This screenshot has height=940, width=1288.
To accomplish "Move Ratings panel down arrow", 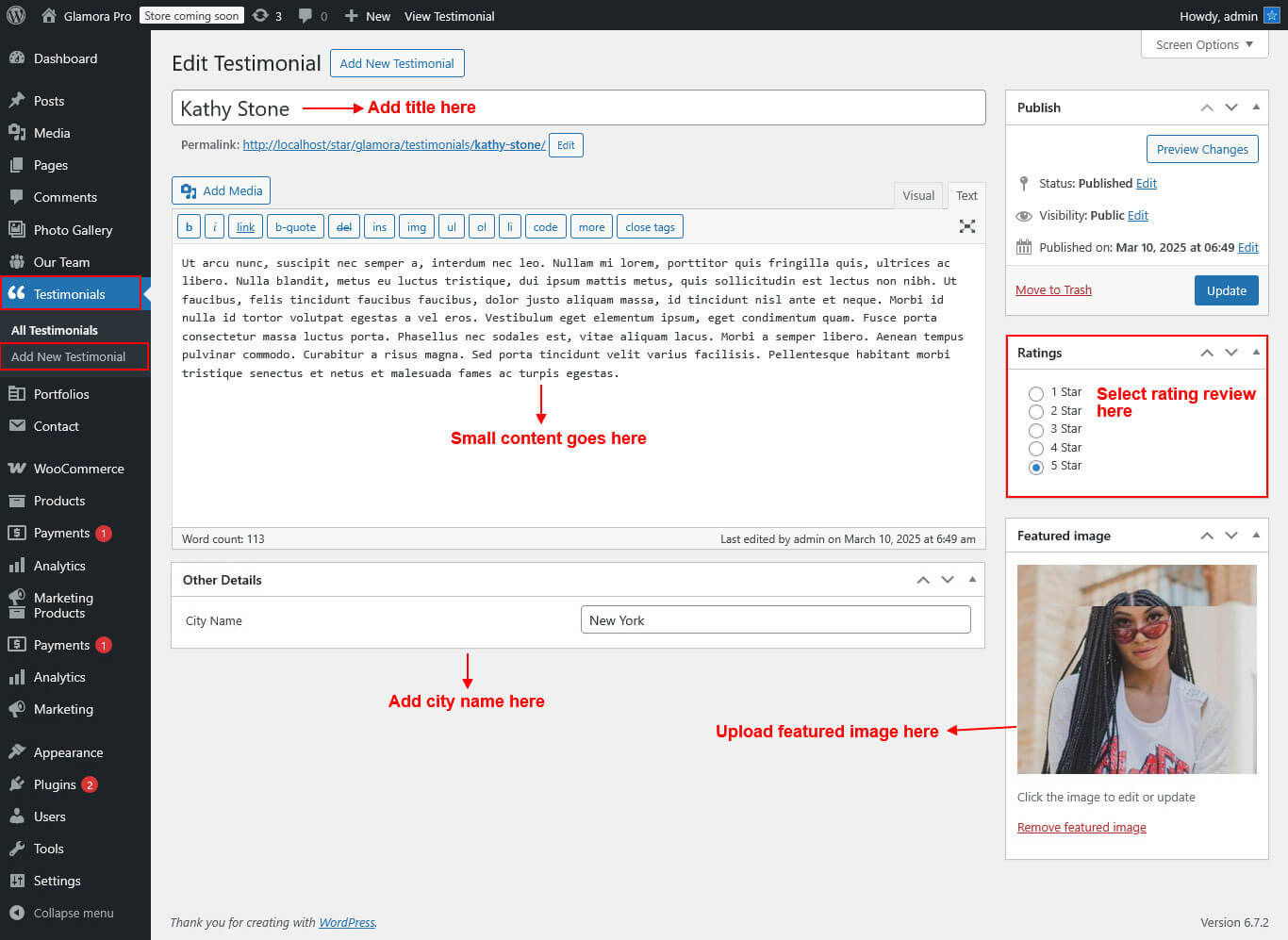I will point(1231,353).
